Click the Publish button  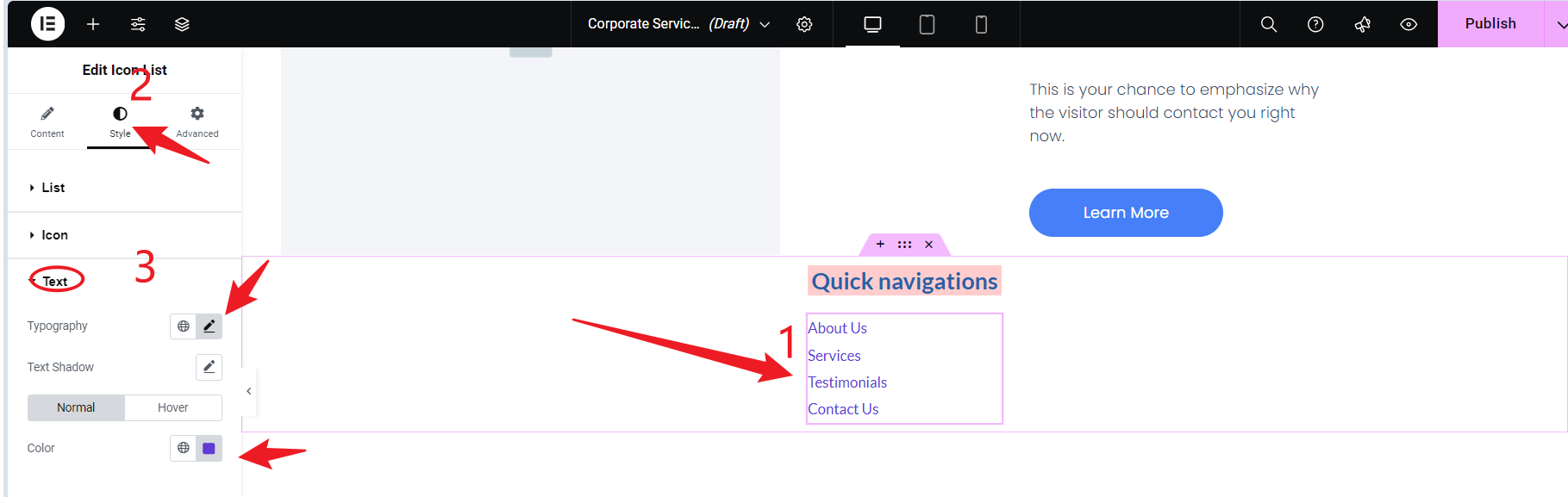coord(1490,24)
